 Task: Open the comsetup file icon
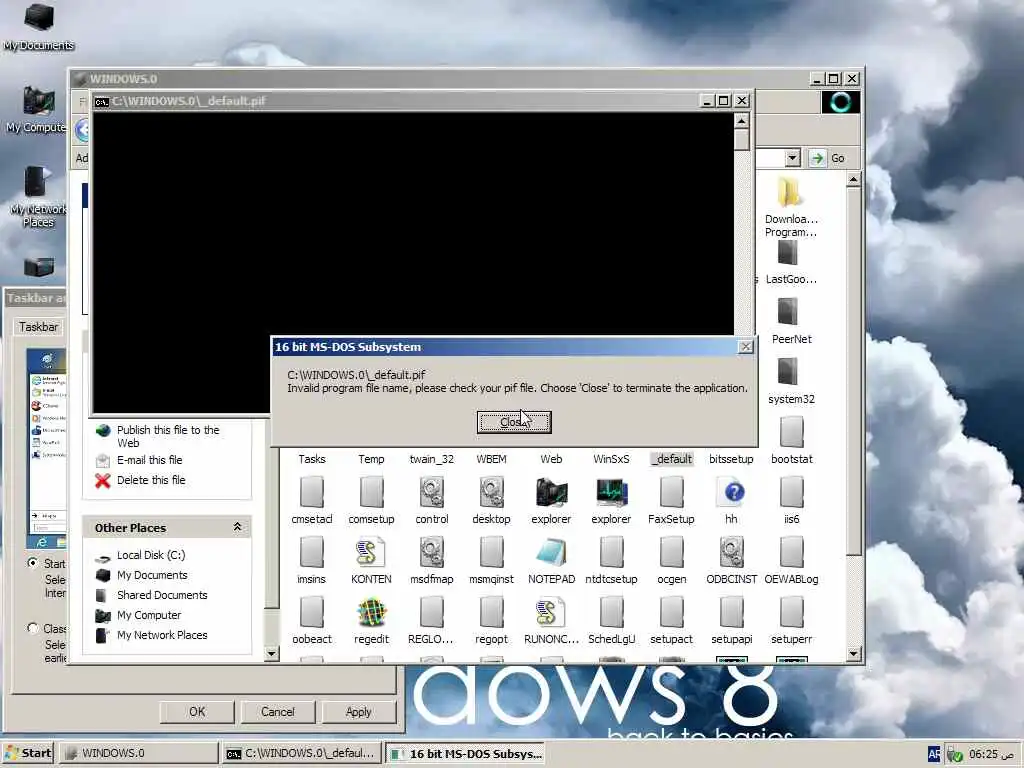(x=372, y=492)
